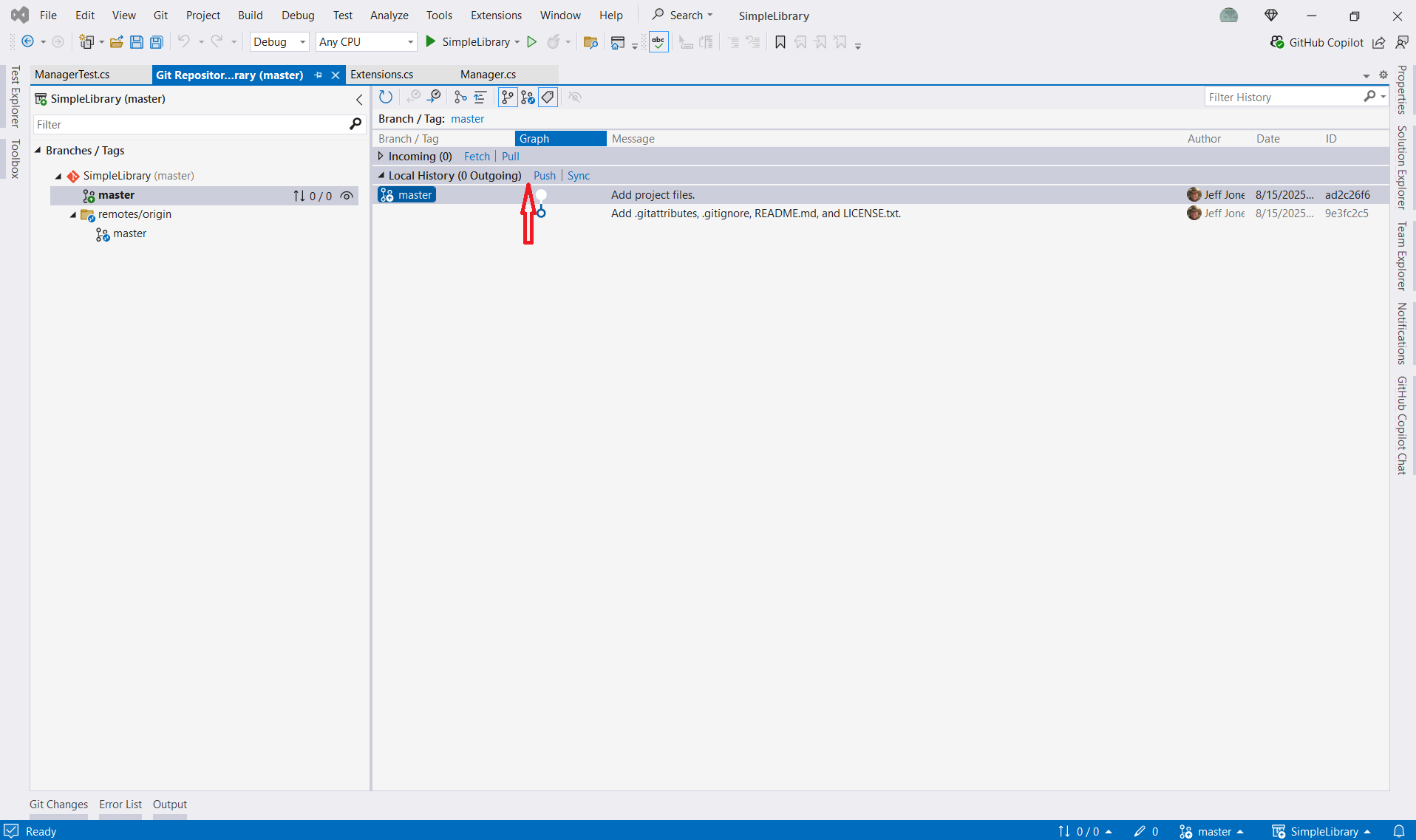Screen dimensions: 1416x840
Task: Toggle the show tags button
Action: pyautogui.click(x=548, y=97)
